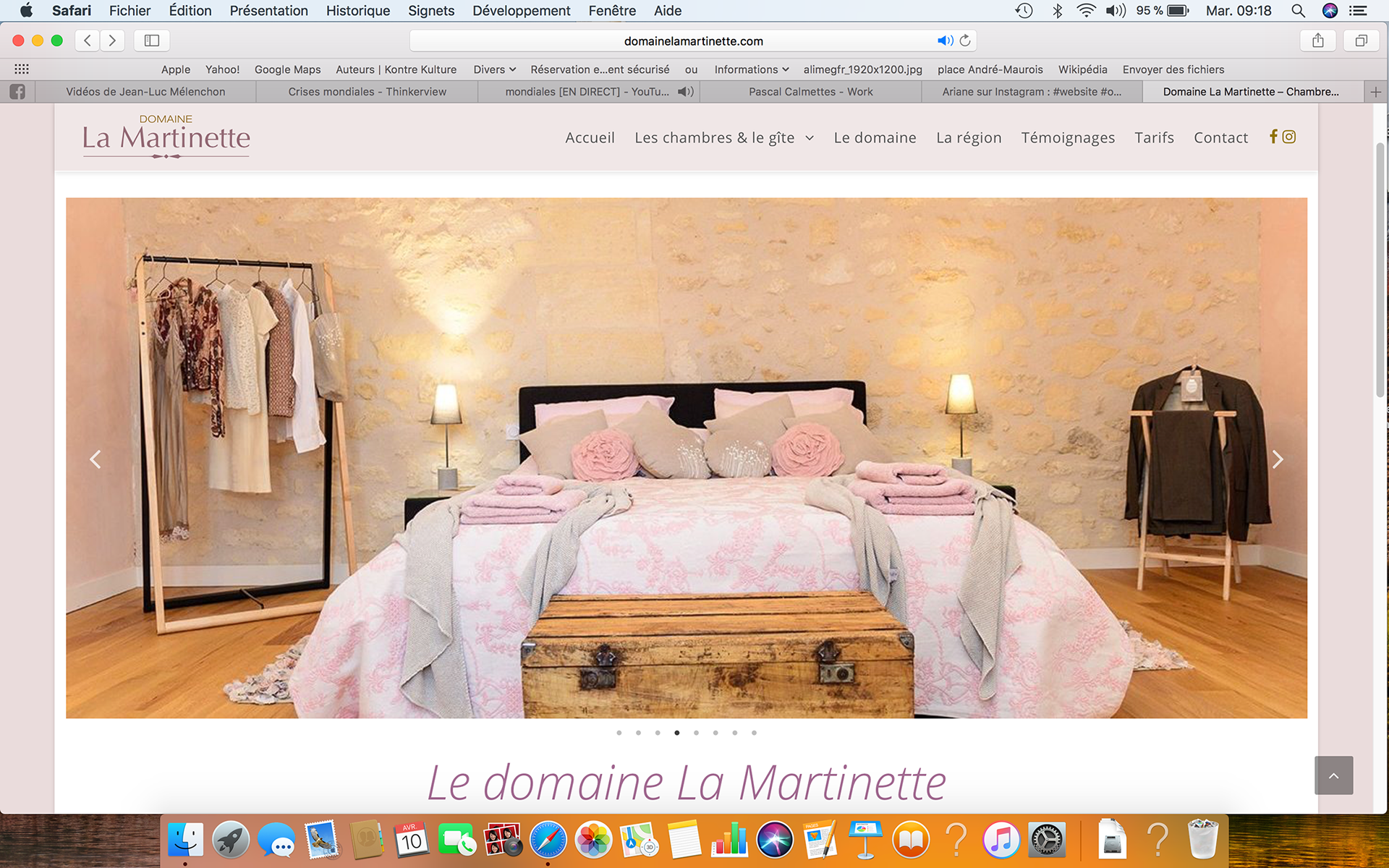1389x868 pixels.
Task: Select the first carousel slide dot
Action: pos(619,733)
